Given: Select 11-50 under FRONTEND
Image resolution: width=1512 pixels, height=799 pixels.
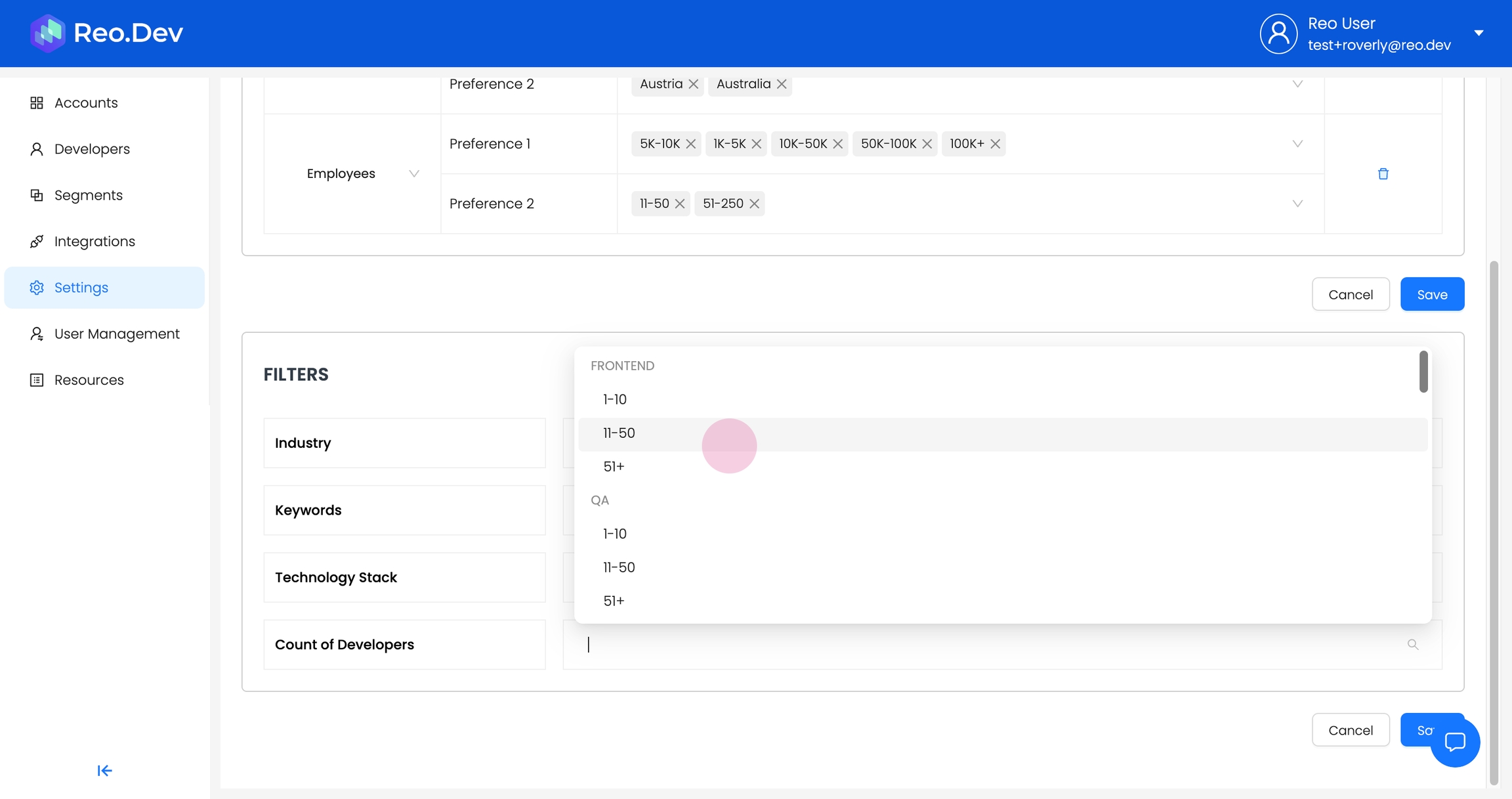Looking at the screenshot, I should [x=619, y=433].
